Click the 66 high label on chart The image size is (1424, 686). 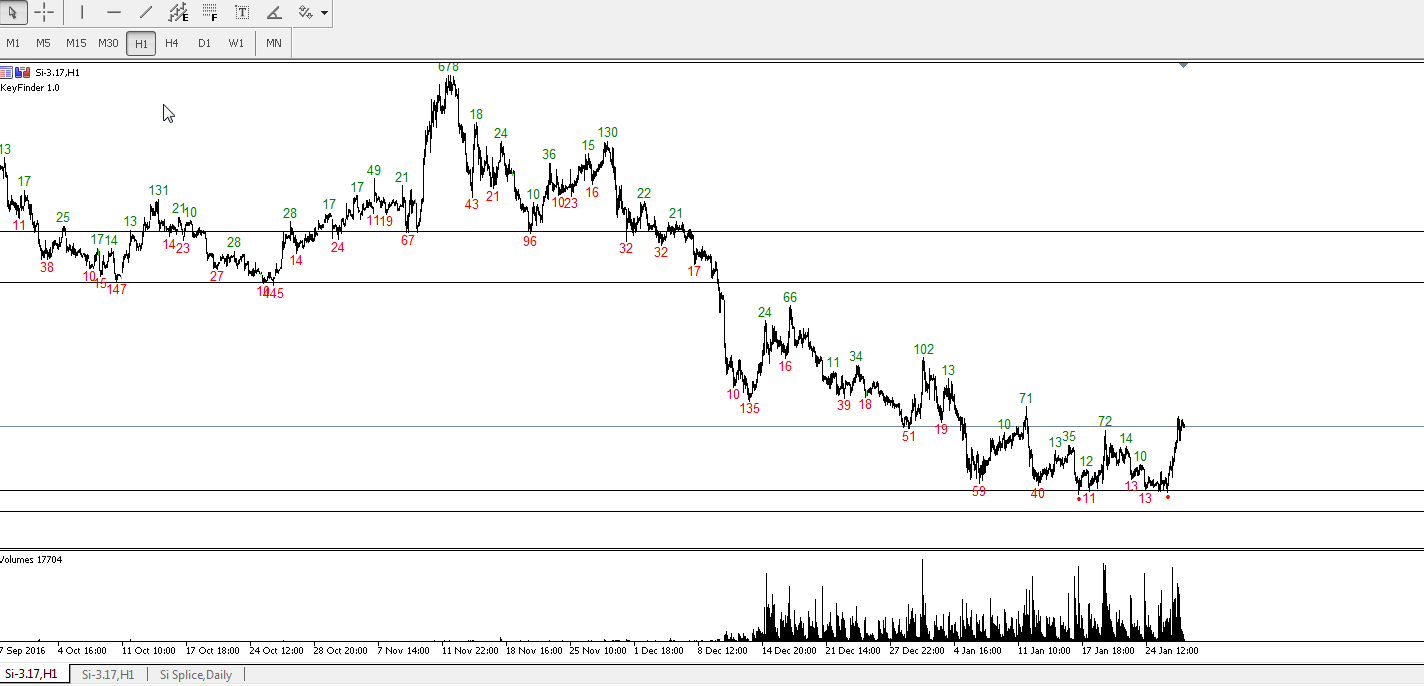point(790,297)
